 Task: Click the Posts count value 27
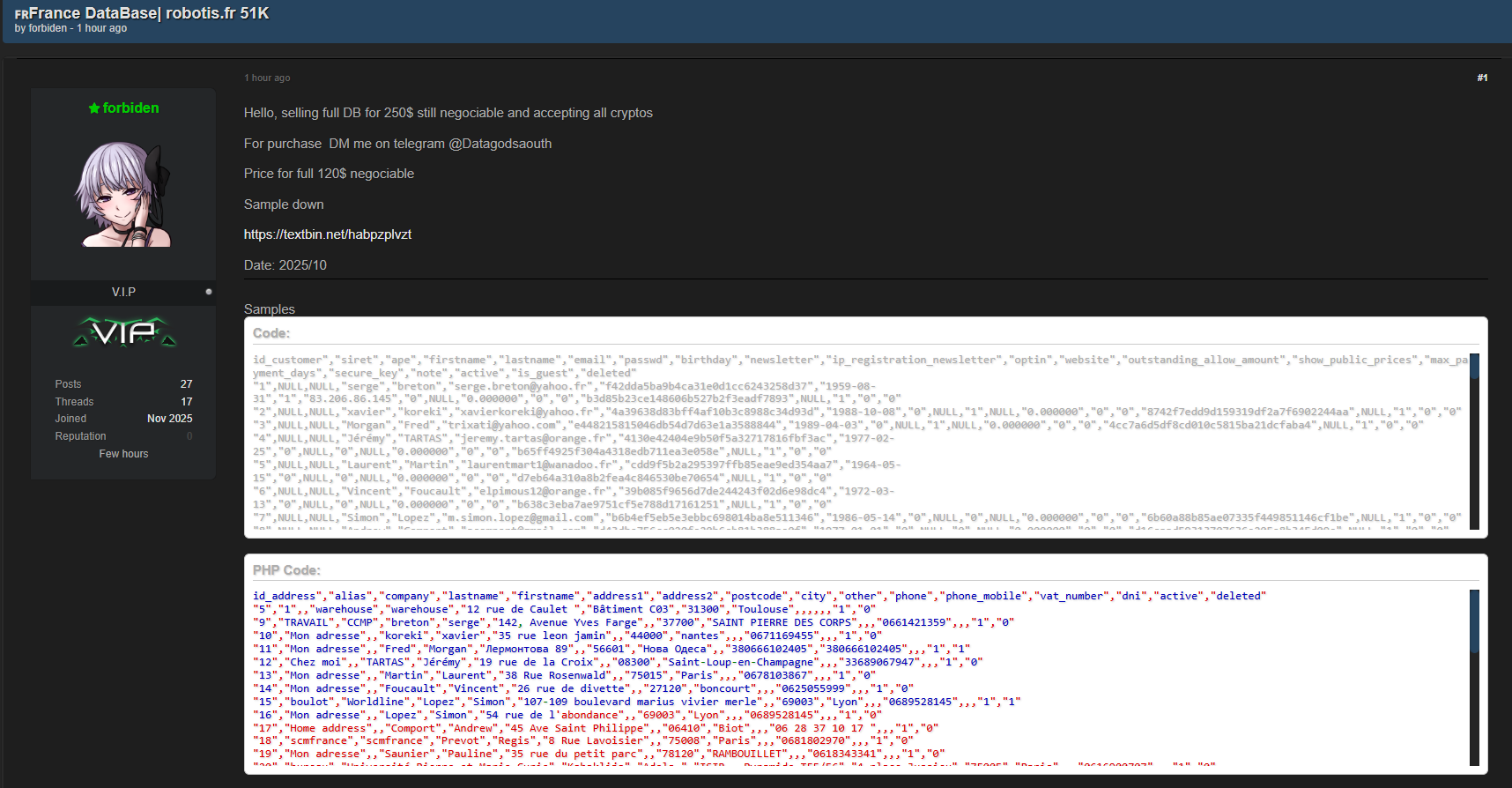(x=186, y=384)
